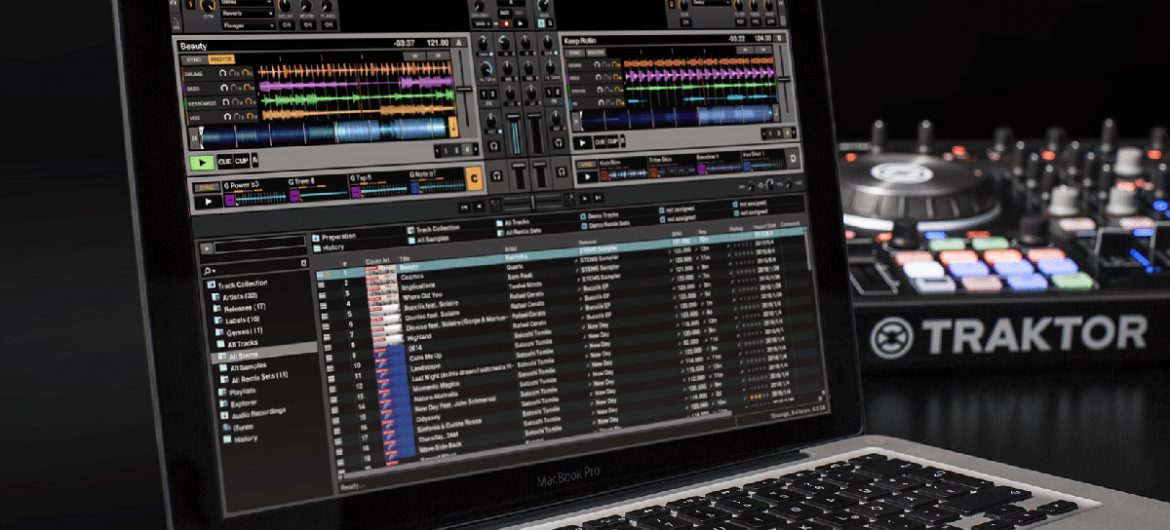
Task: Sort track list by BPM column
Action: click(677, 233)
